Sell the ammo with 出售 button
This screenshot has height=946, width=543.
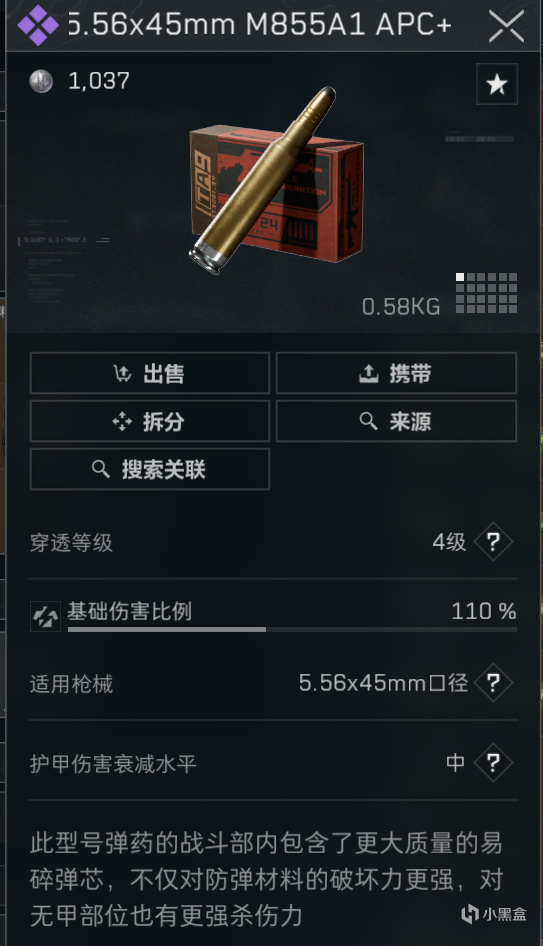point(150,373)
